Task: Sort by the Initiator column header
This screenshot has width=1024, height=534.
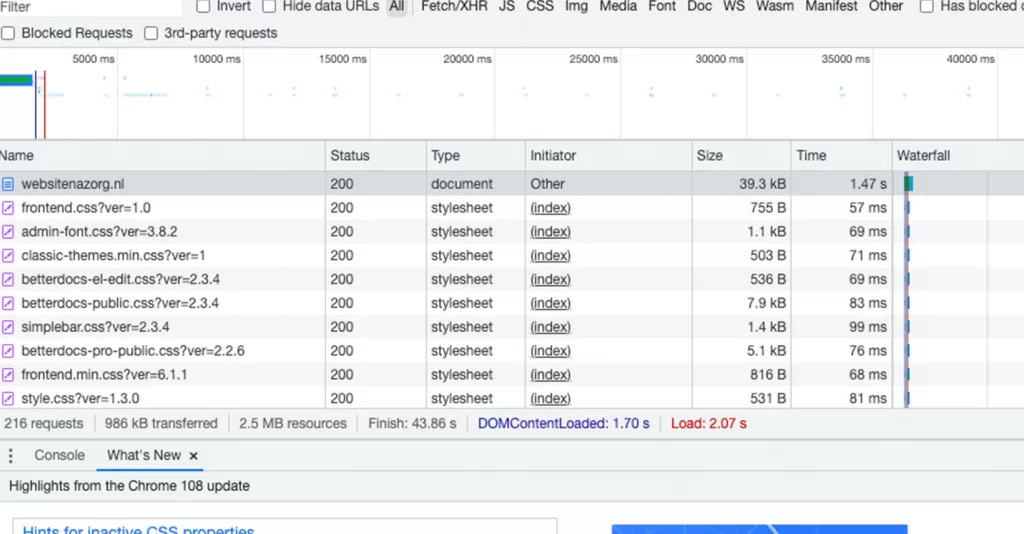Action: pos(608,156)
